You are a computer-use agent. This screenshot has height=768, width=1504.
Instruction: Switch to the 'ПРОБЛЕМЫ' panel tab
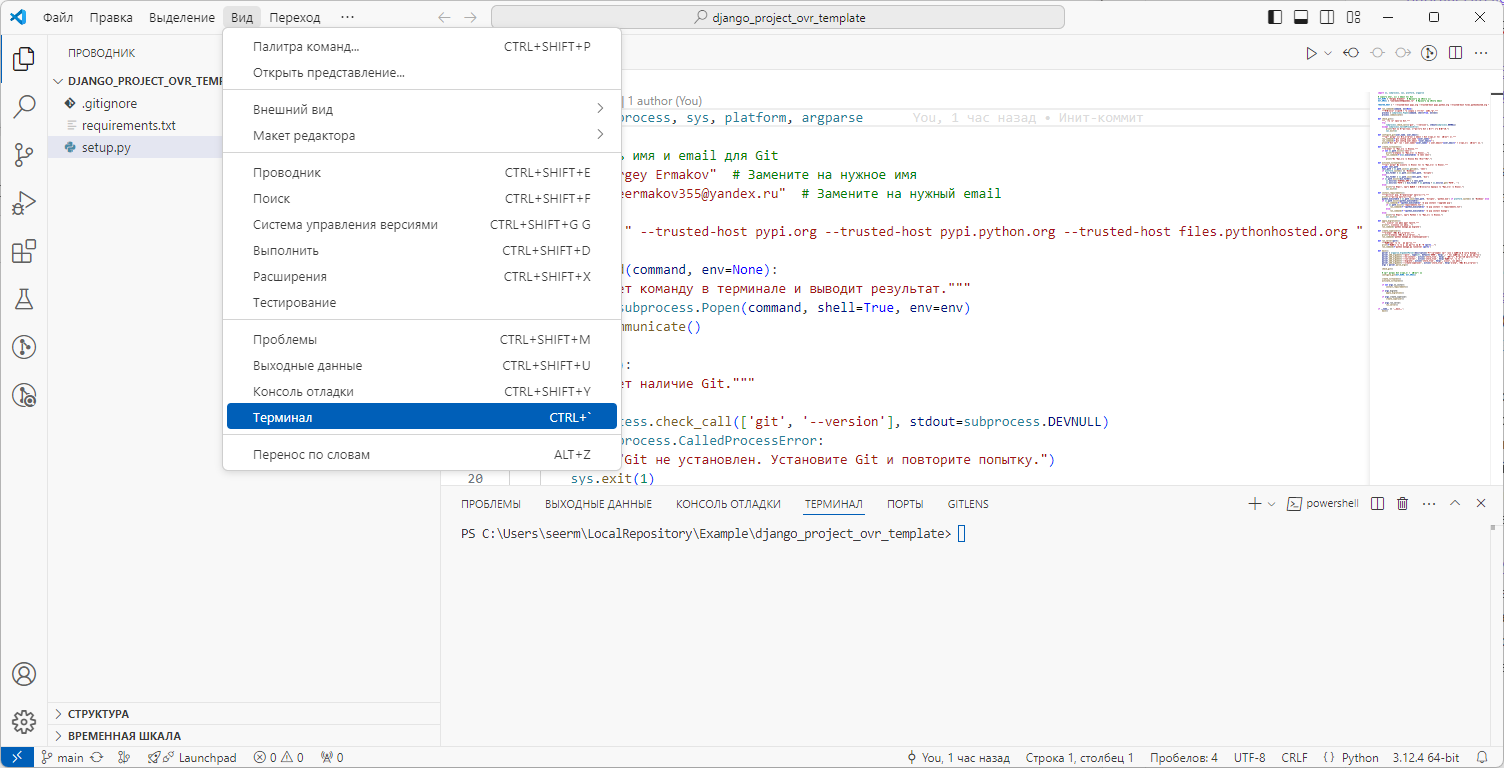tap(490, 504)
